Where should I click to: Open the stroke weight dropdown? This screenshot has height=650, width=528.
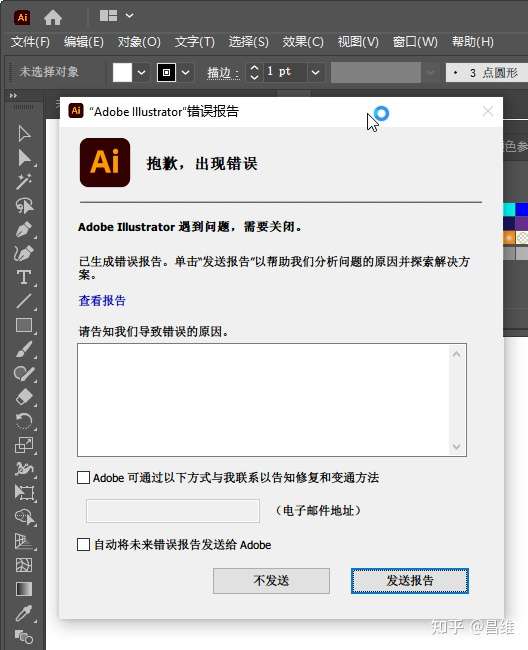315,73
